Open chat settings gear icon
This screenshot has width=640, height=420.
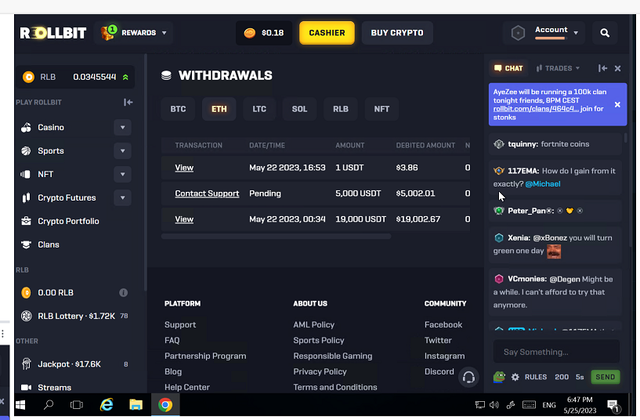(x=515, y=377)
